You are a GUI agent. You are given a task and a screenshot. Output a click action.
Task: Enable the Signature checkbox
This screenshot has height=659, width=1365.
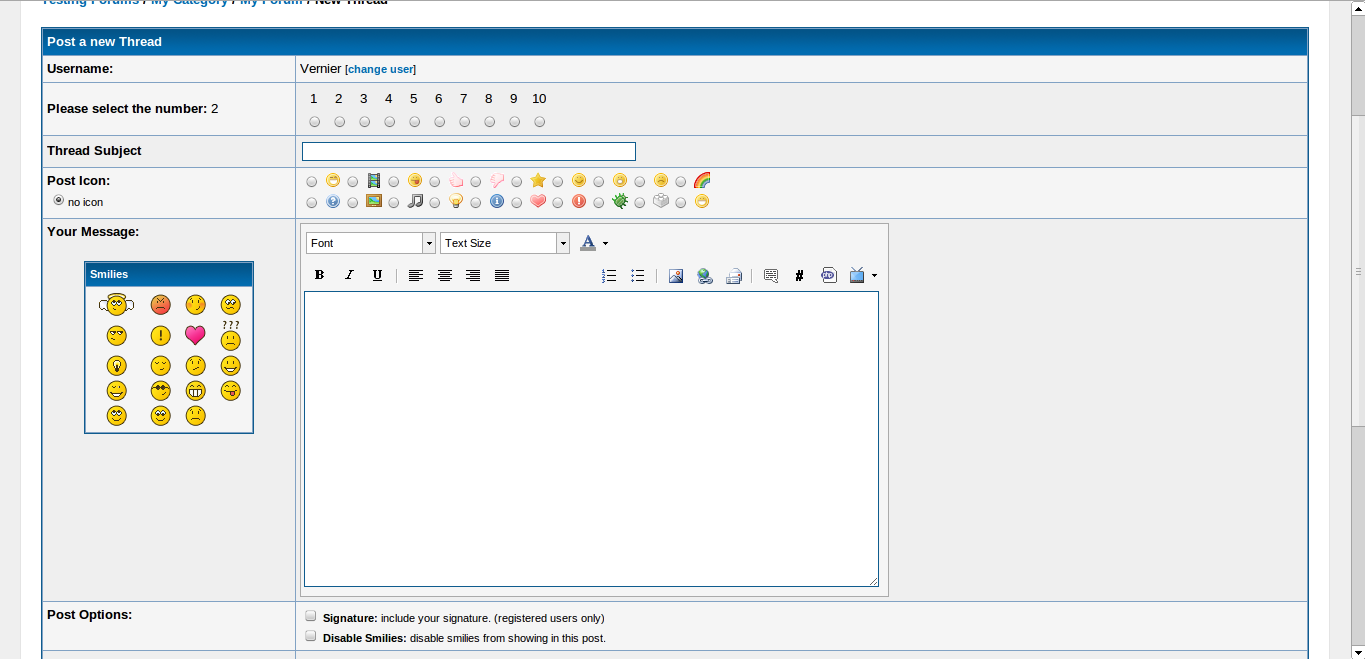pyautogui.click(x=311, y=616)
